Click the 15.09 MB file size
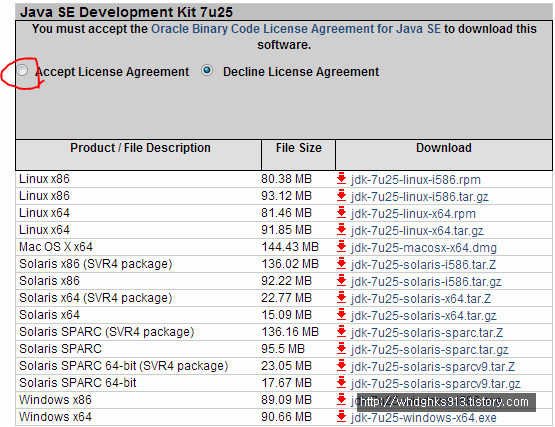Image resolution: width=555 pixels, height=427 pixels. point(286,314)
